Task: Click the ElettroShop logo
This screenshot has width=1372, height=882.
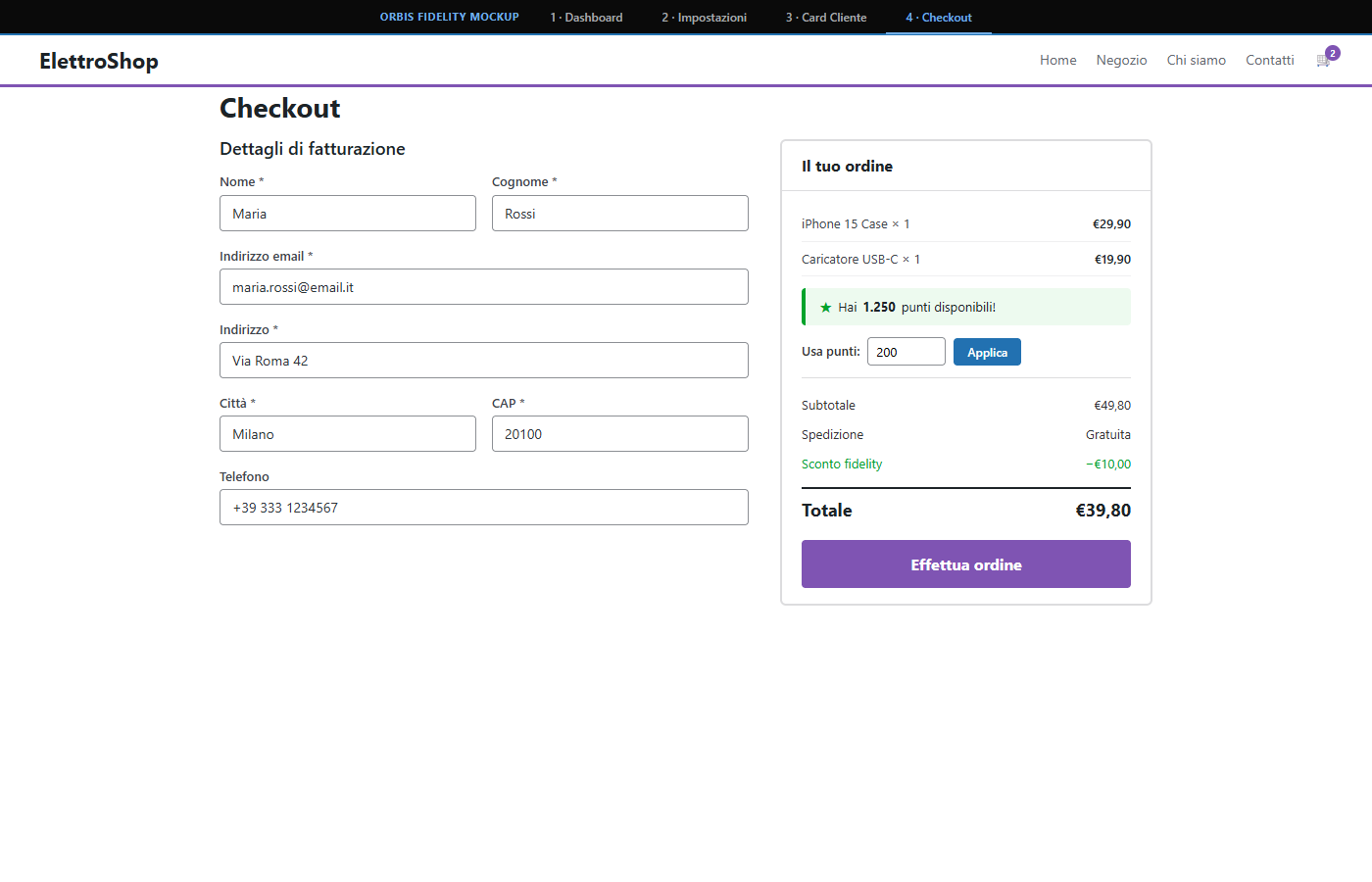Action: coord(98,60)
